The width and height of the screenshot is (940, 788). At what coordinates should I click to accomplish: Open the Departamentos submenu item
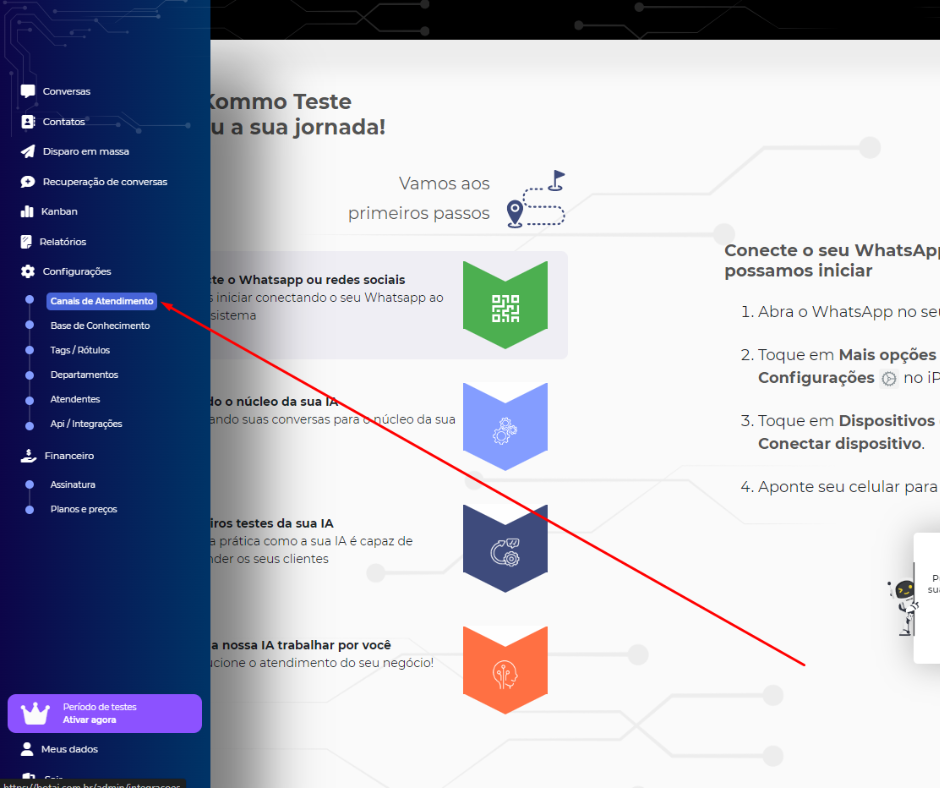(x=85, y=375)
